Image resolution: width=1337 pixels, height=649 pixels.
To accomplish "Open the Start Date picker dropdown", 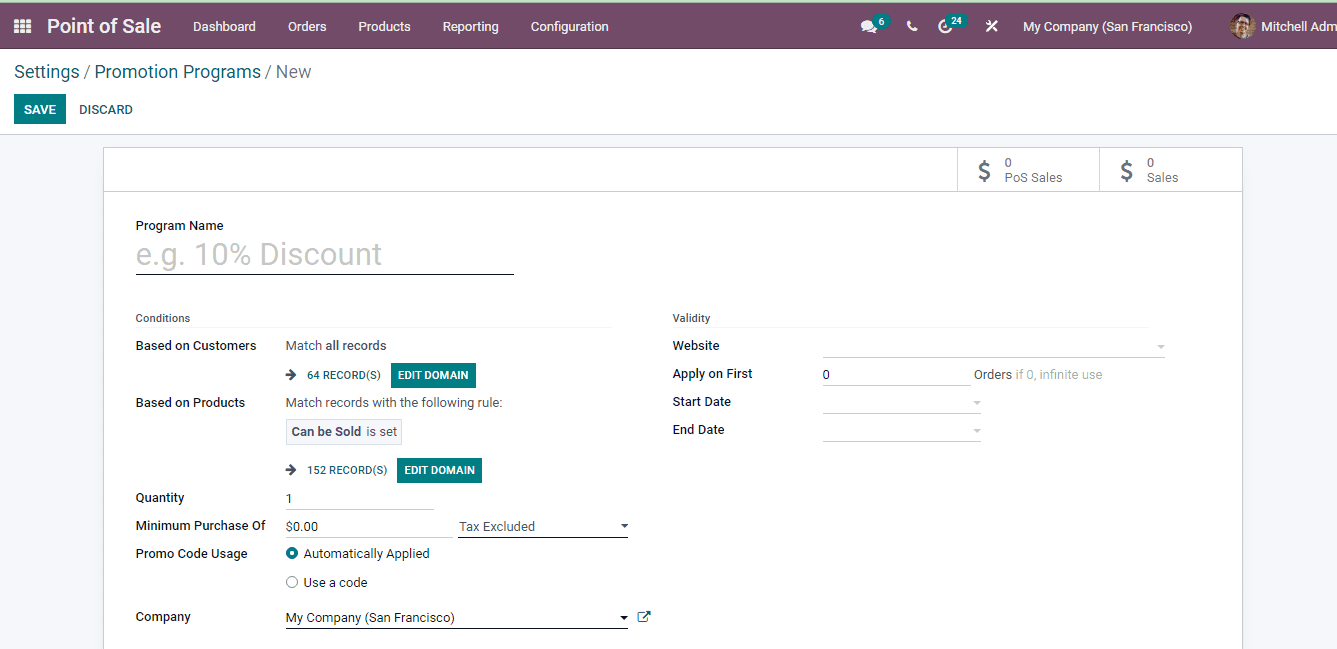I will click(x=975, y=401).
